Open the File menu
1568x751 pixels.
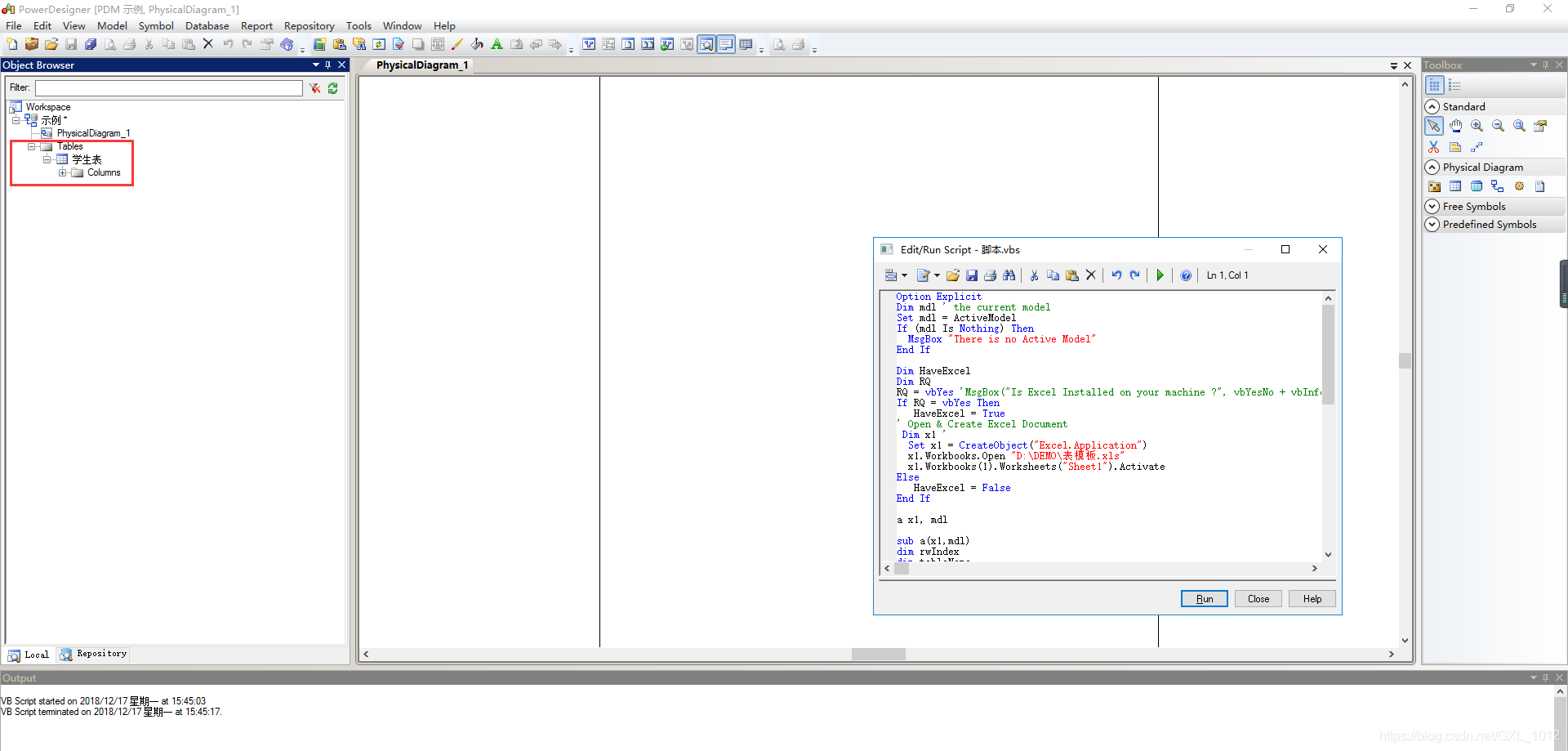(14, 26)
